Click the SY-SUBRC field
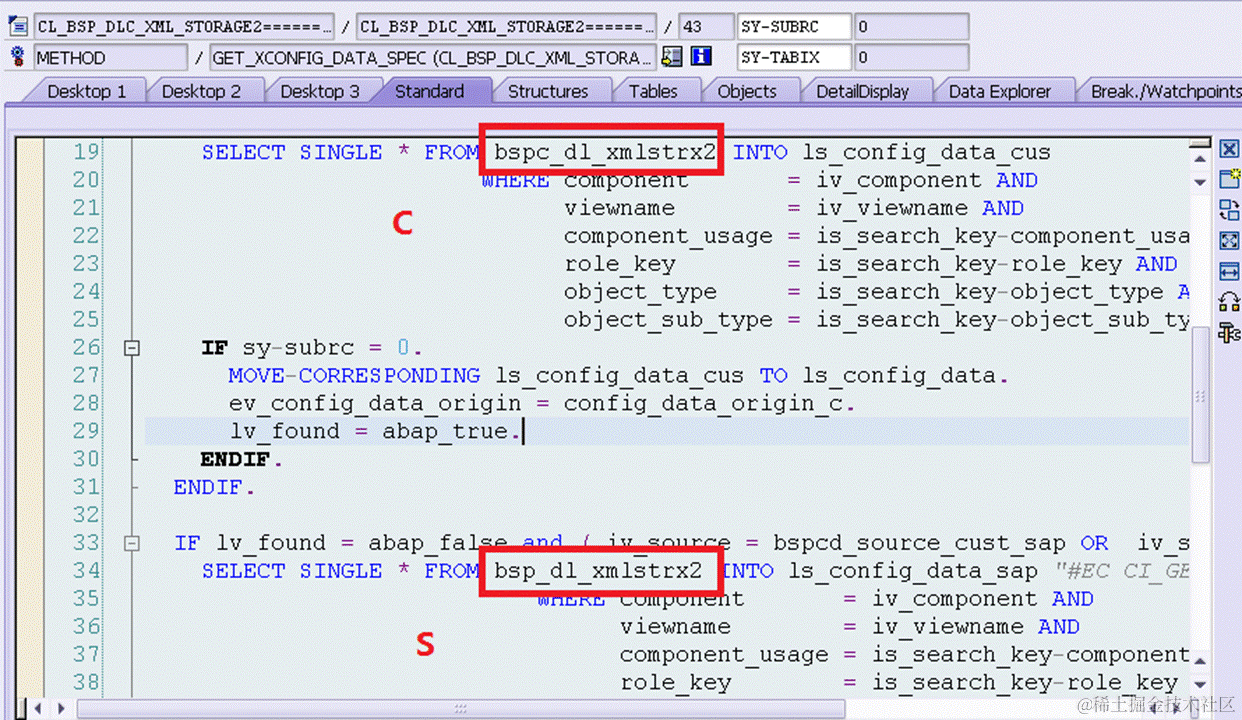 pos(794,27)
